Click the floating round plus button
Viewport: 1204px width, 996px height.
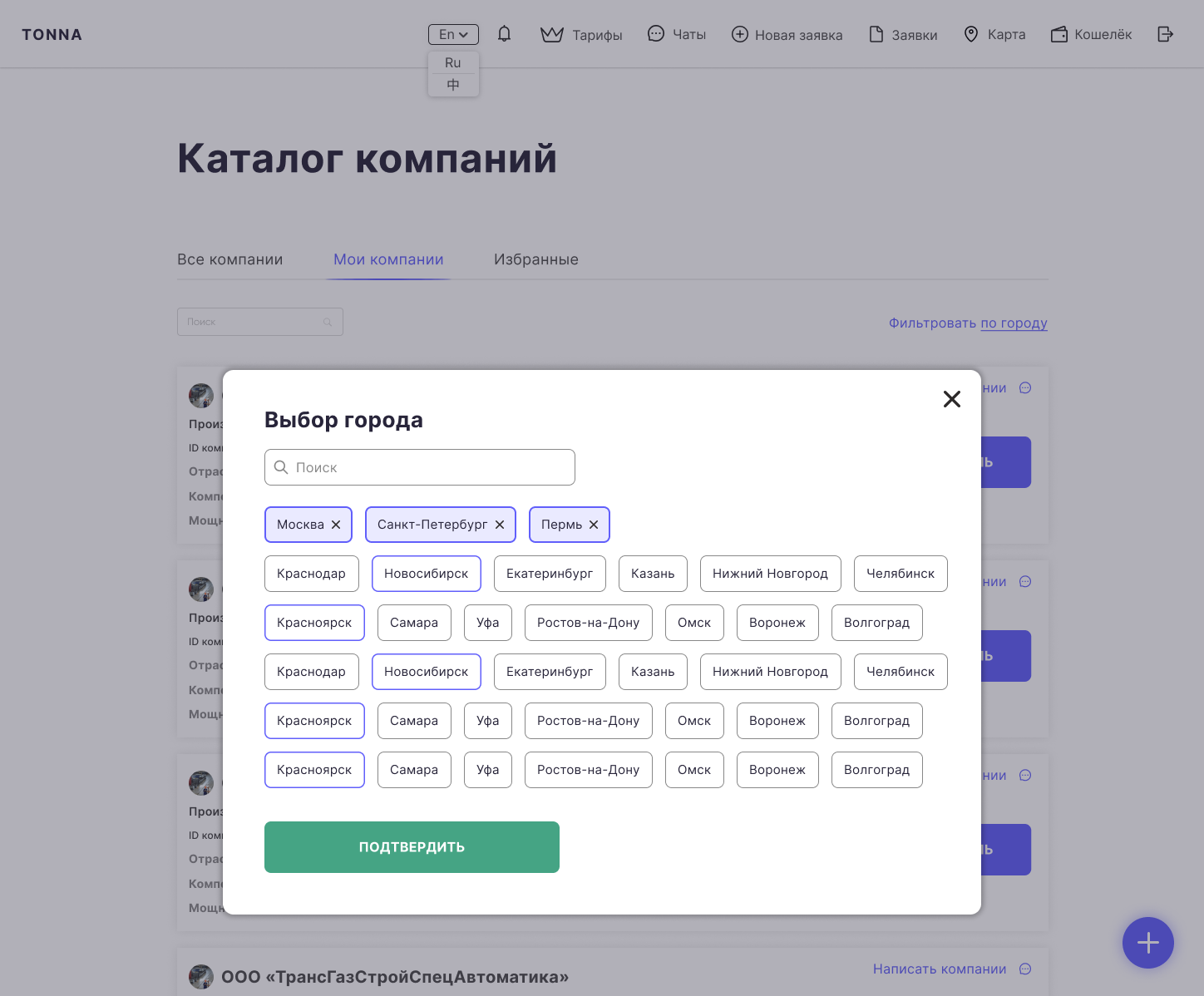1148,943
